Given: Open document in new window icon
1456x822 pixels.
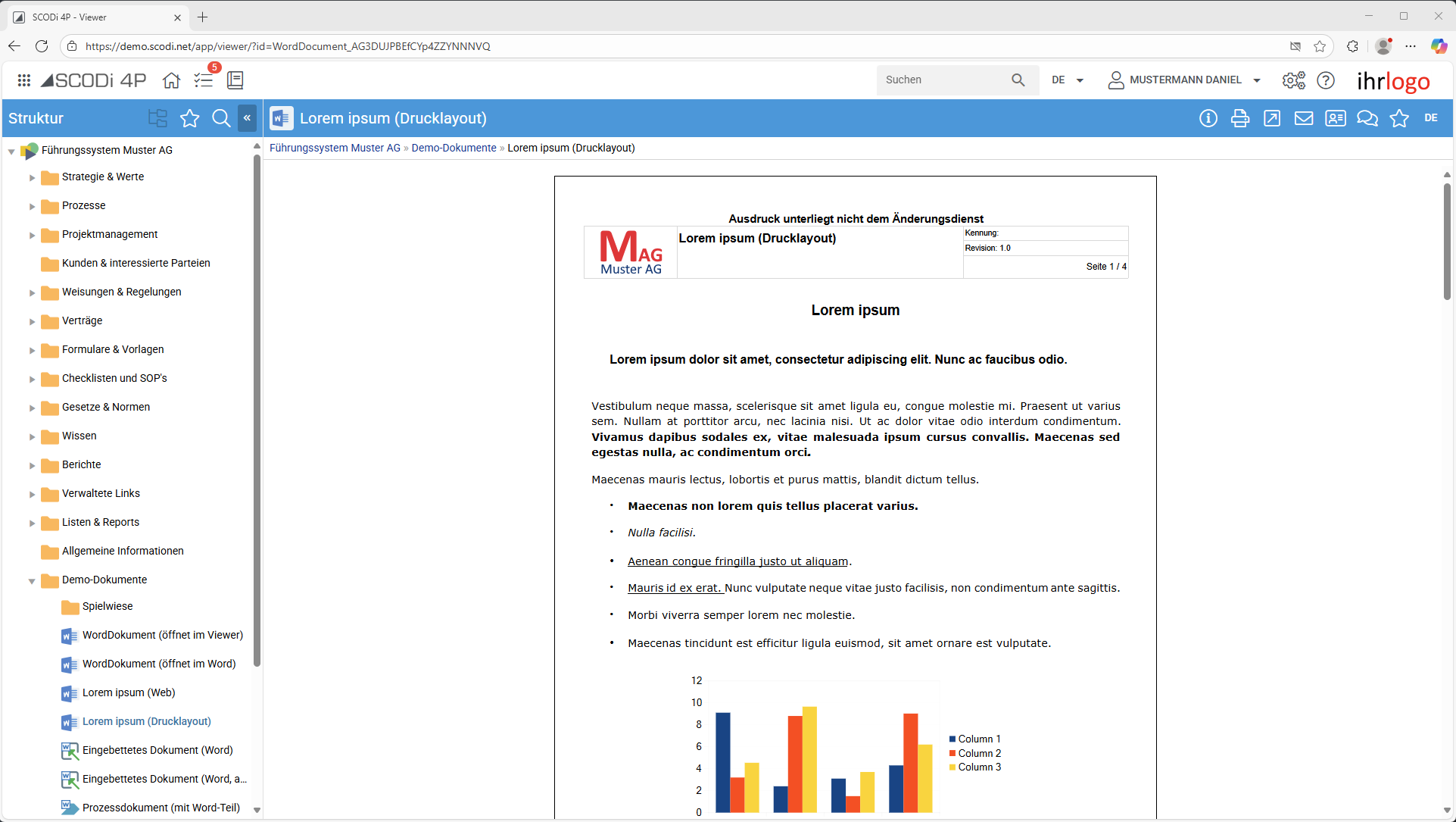Looking at the screenshot, I should (1272, 118).
